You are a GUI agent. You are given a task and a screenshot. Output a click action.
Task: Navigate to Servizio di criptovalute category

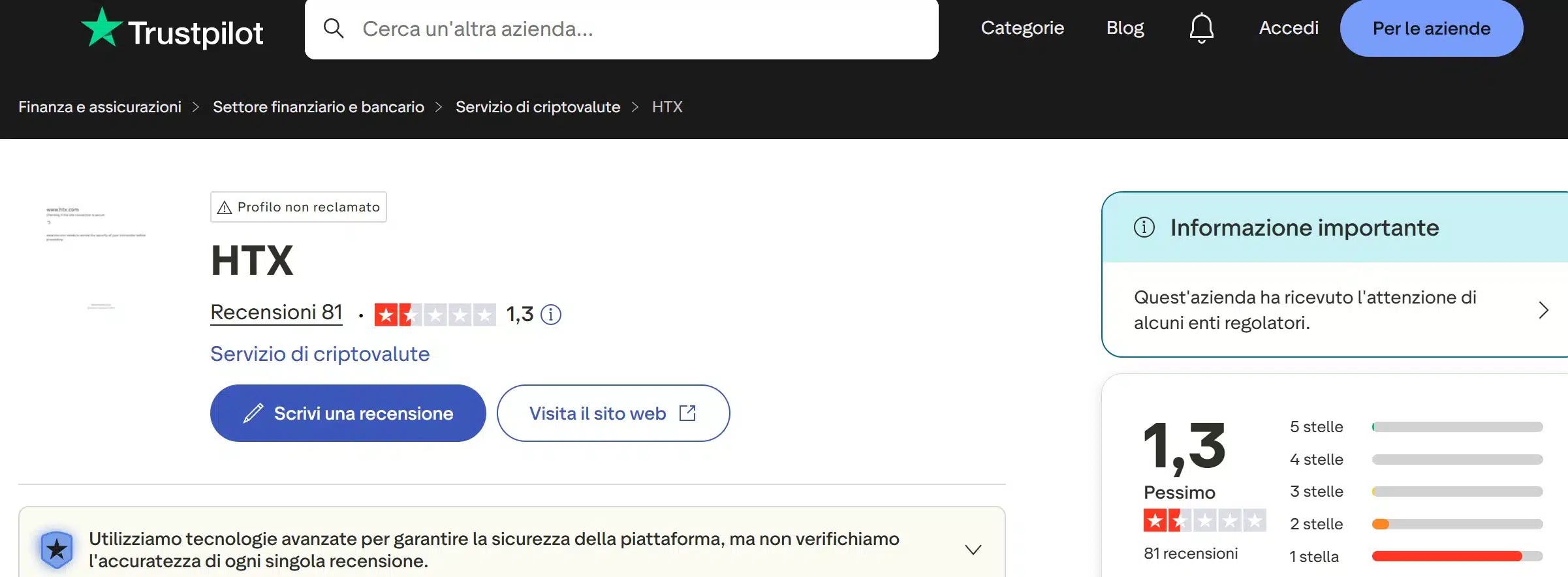pos(319,353)
